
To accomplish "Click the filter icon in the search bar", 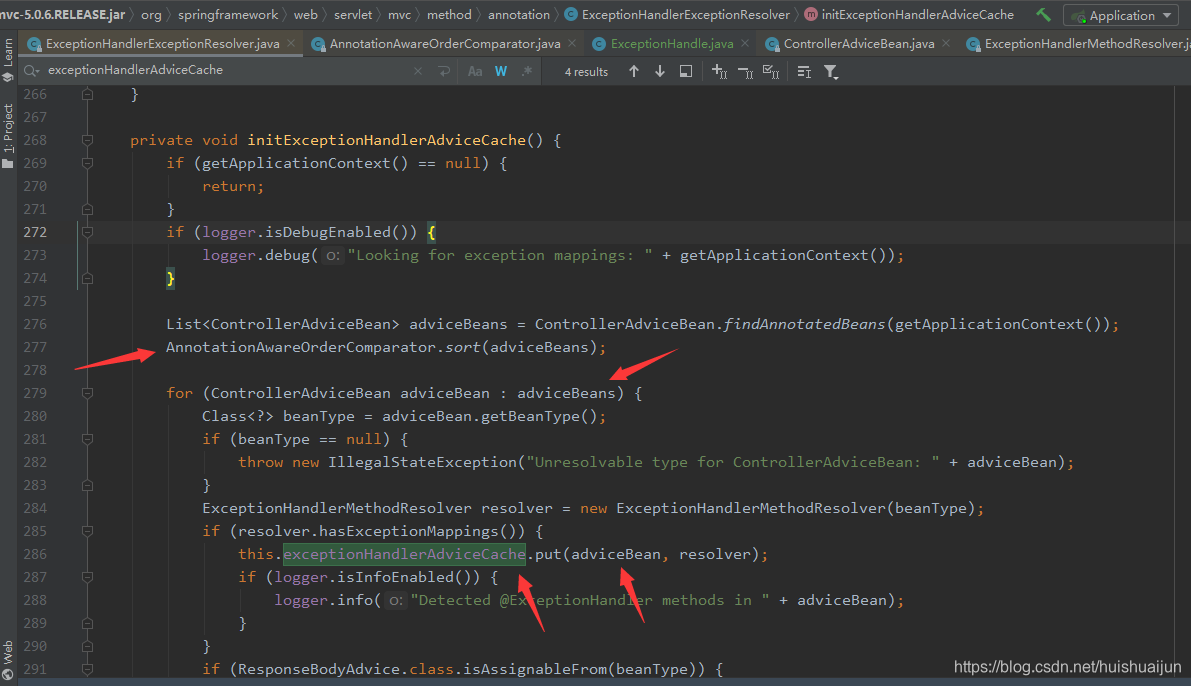I will click(832, 70).
